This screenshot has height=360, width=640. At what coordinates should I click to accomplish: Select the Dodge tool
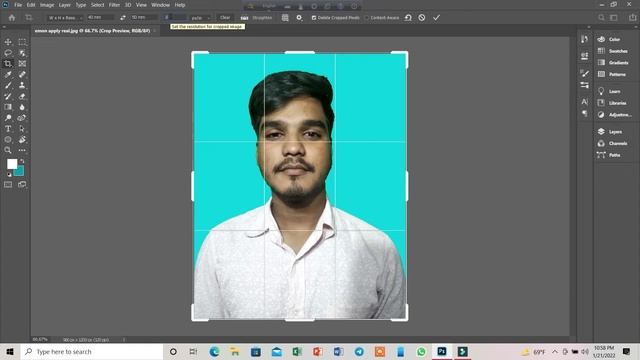click(8, 118)
